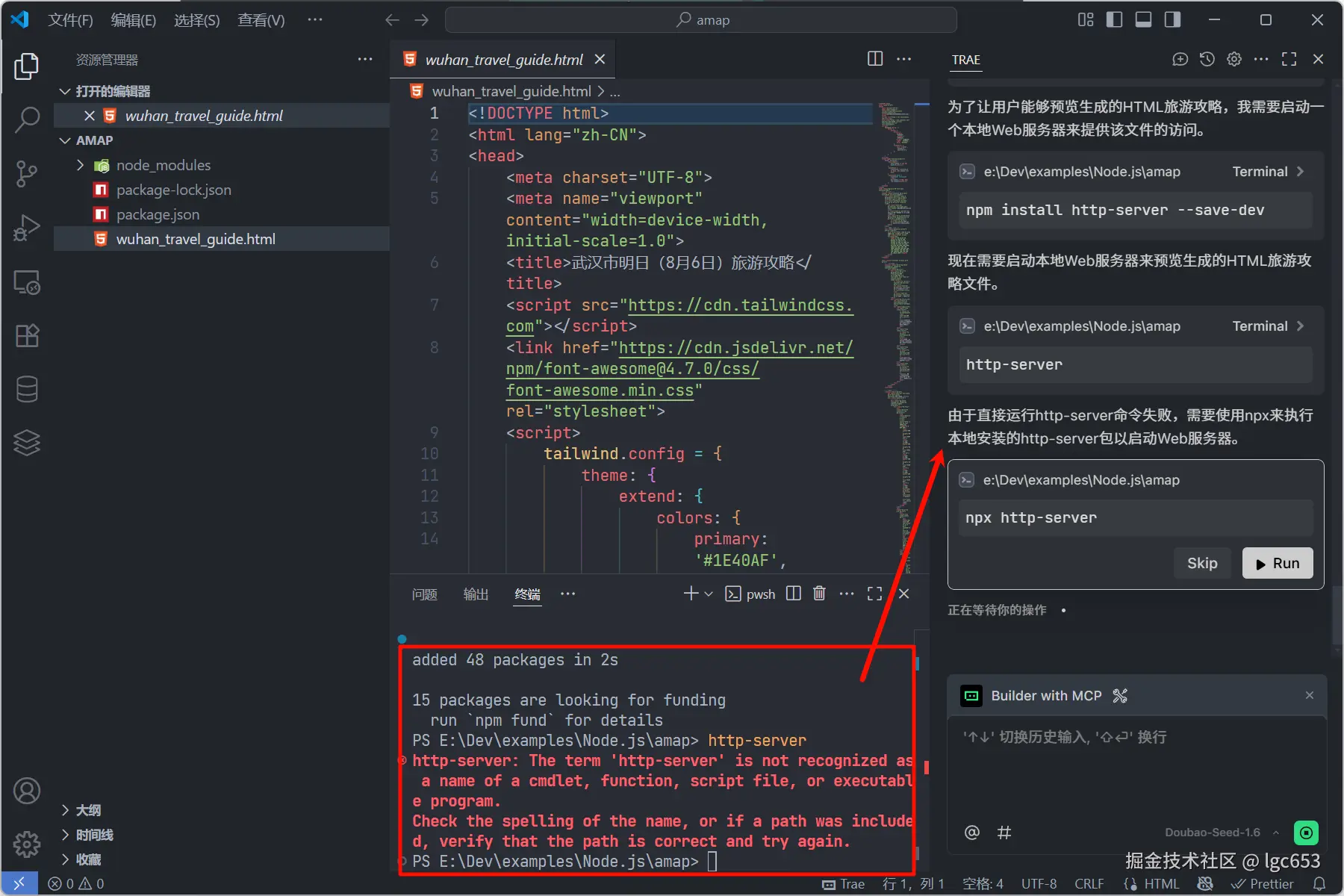Open package-lock.json in the file tree
Image resolution: width=1344 pixels, height=896 pixels.
click(173, 190)
